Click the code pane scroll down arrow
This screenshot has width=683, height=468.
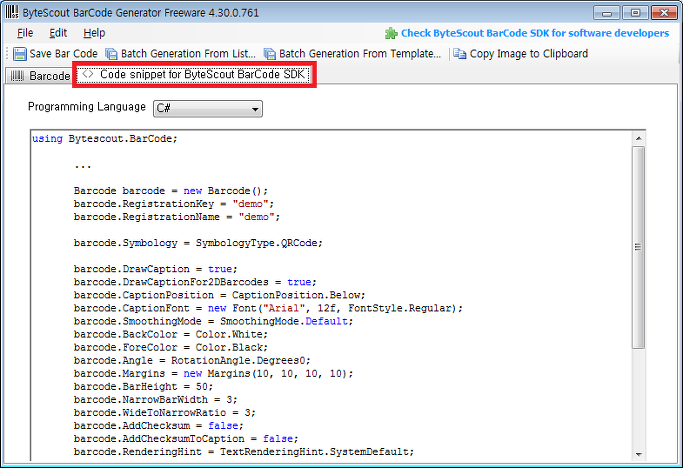pyautogui.click(x=639, y=454)
